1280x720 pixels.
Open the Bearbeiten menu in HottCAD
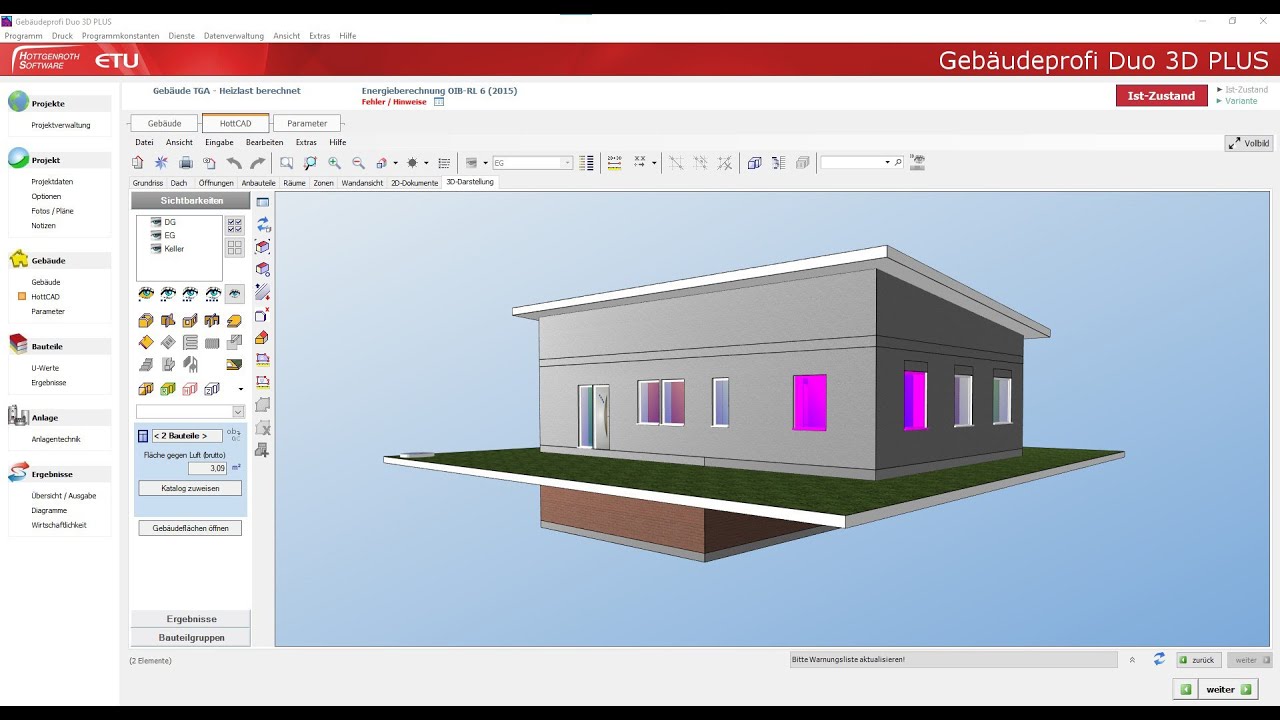265,142
